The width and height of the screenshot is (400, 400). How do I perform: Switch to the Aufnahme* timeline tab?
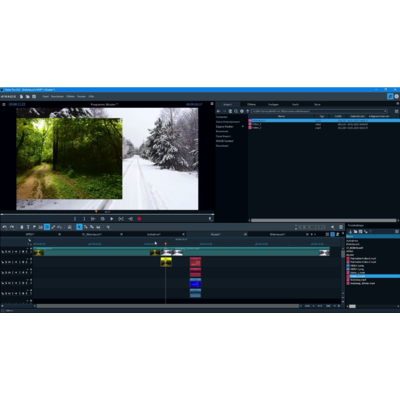pyautogui.click(x=154, y=234)
